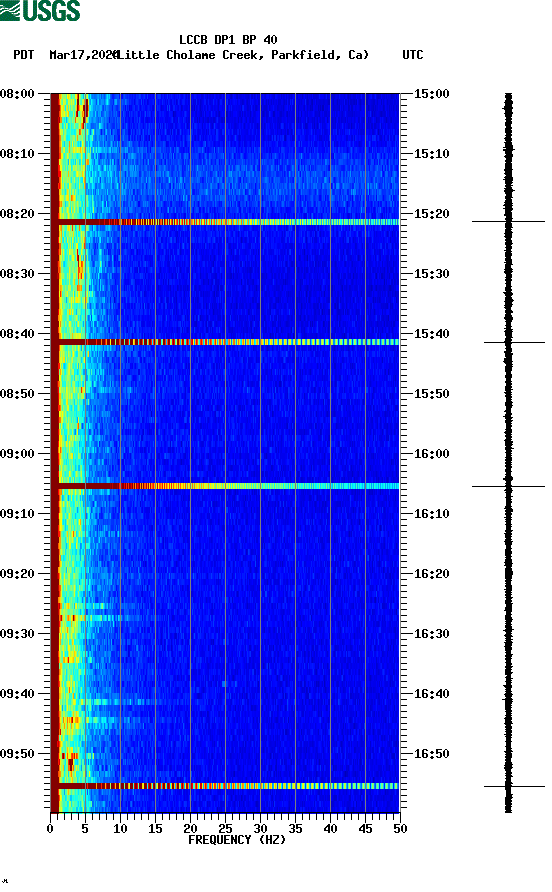552x892 pixels.
Task: Click the '0' frequency axis tick label
Action: pos(50,829)
